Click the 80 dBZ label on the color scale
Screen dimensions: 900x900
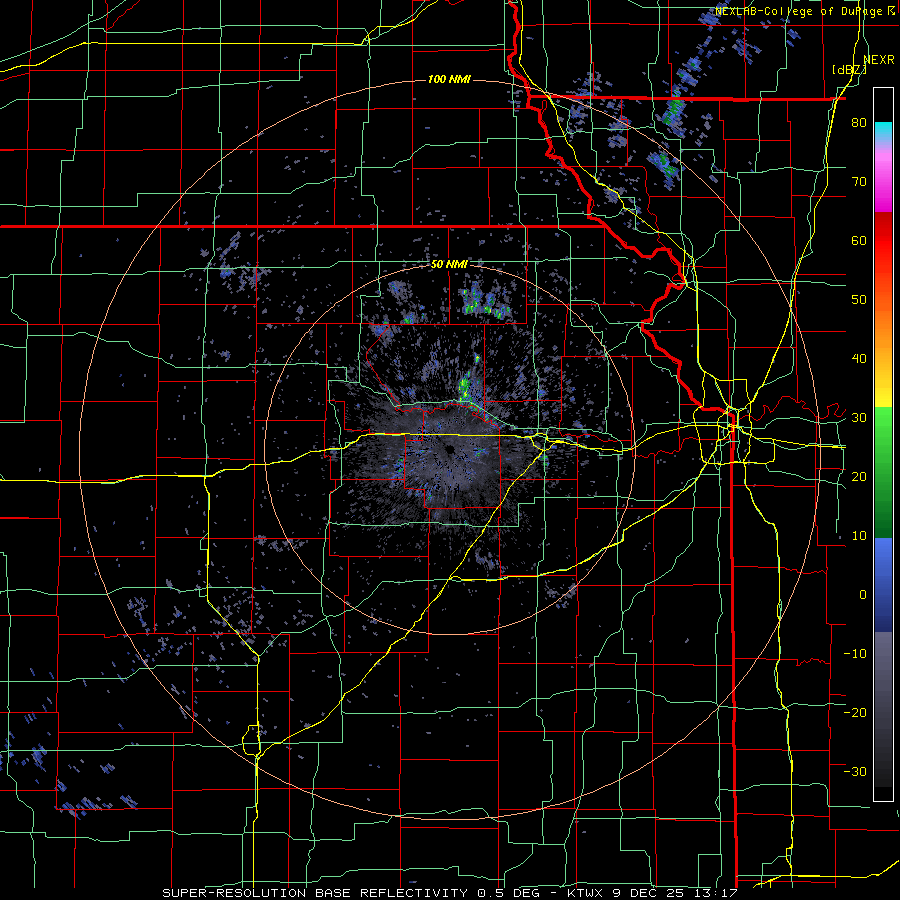tap(859, 123)
